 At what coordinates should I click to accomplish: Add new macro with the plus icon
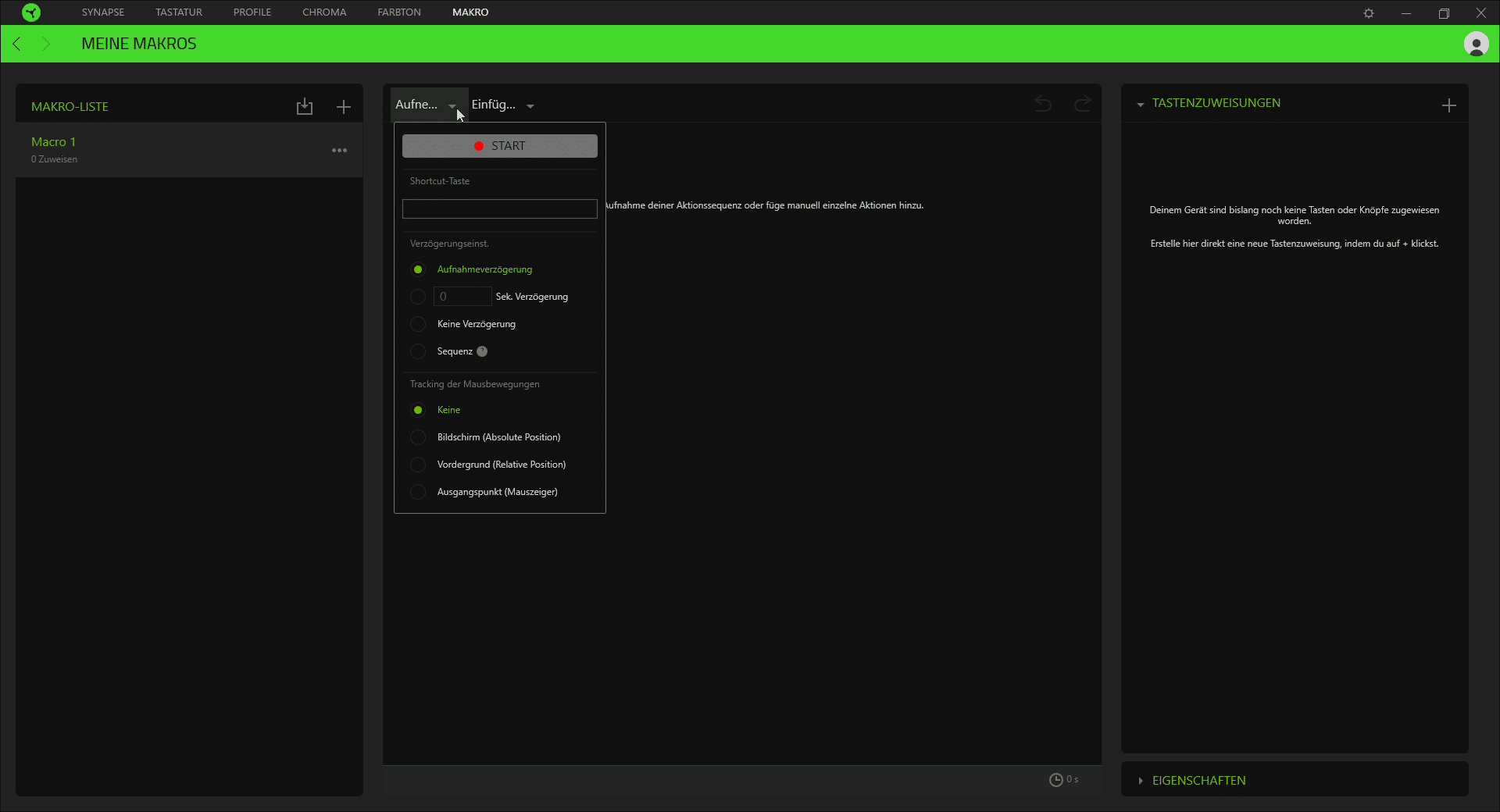[344, 107]
